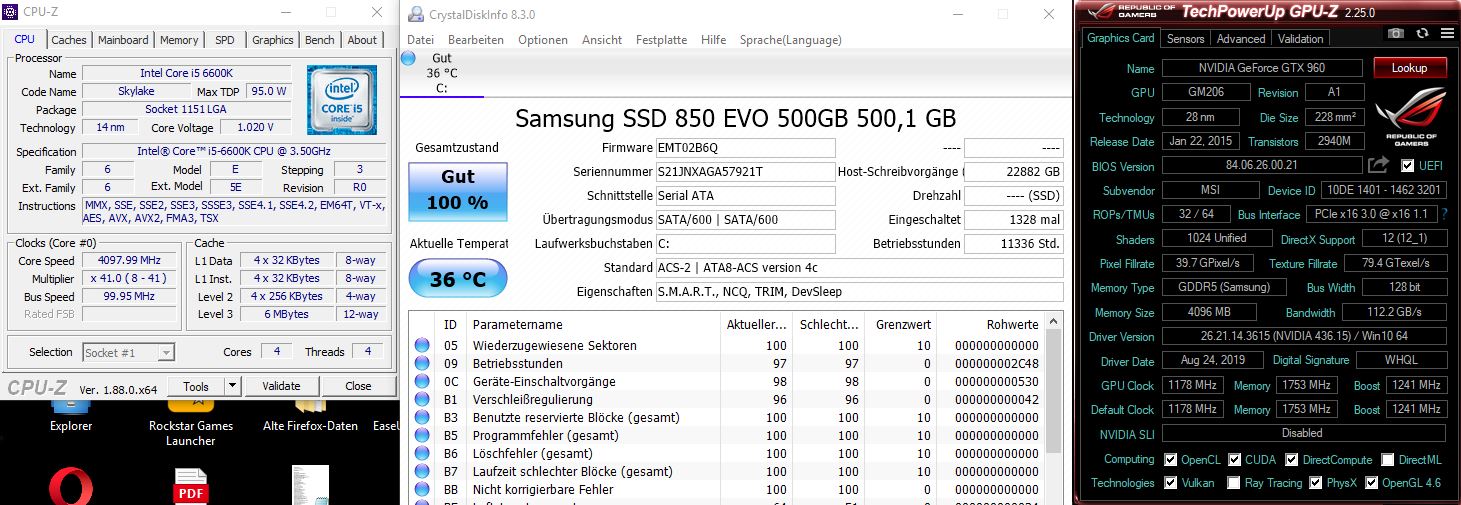Toggle the OpenCL checkbox

pyautogui.click(x=1171, y=460)
